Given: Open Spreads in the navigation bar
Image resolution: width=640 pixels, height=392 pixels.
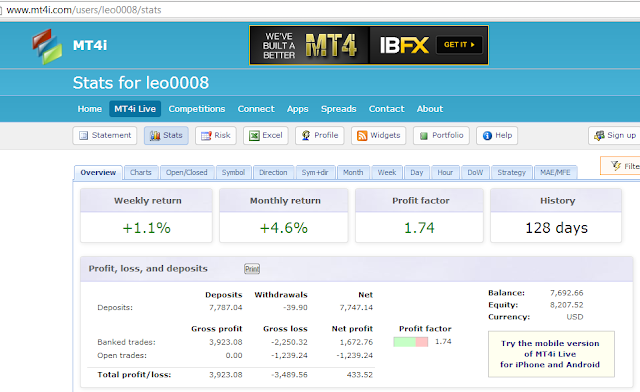Looking at the screenshot, I should (x=338, y=109).
